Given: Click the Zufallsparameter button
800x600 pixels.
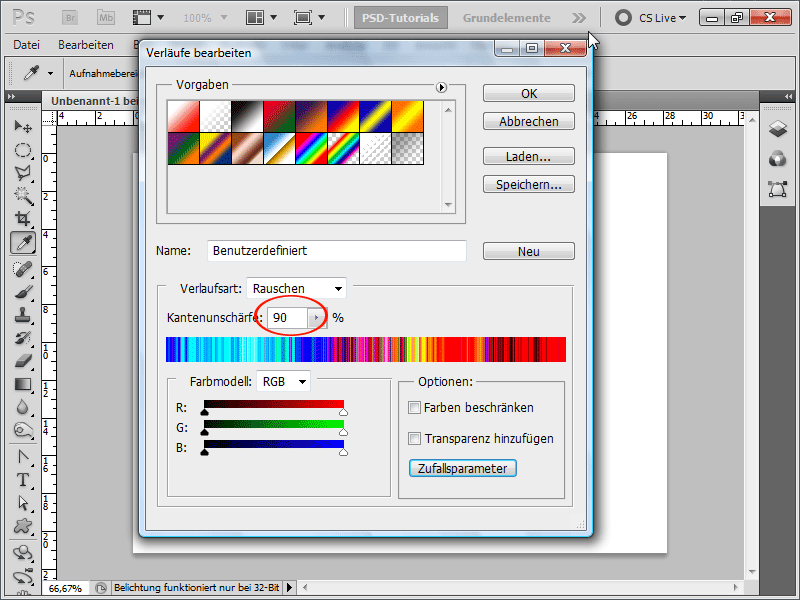Looking at the screenshot, I should click(463, 468).
